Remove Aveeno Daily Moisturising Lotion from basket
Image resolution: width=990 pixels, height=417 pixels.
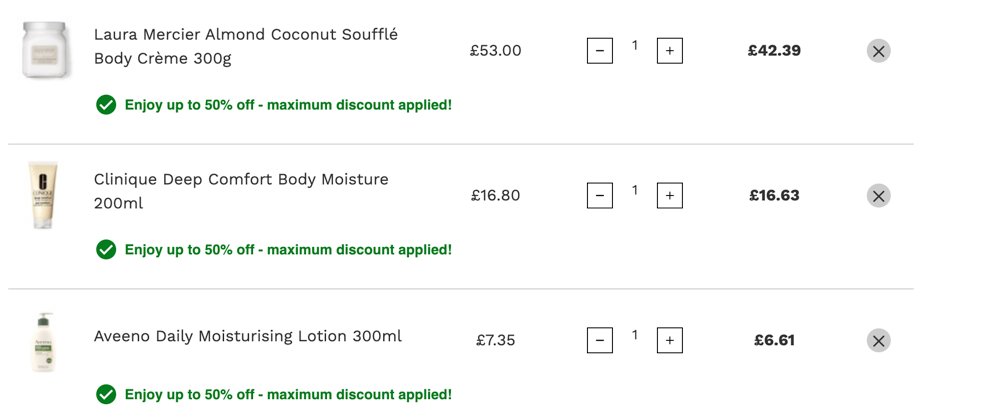point(878,341)
